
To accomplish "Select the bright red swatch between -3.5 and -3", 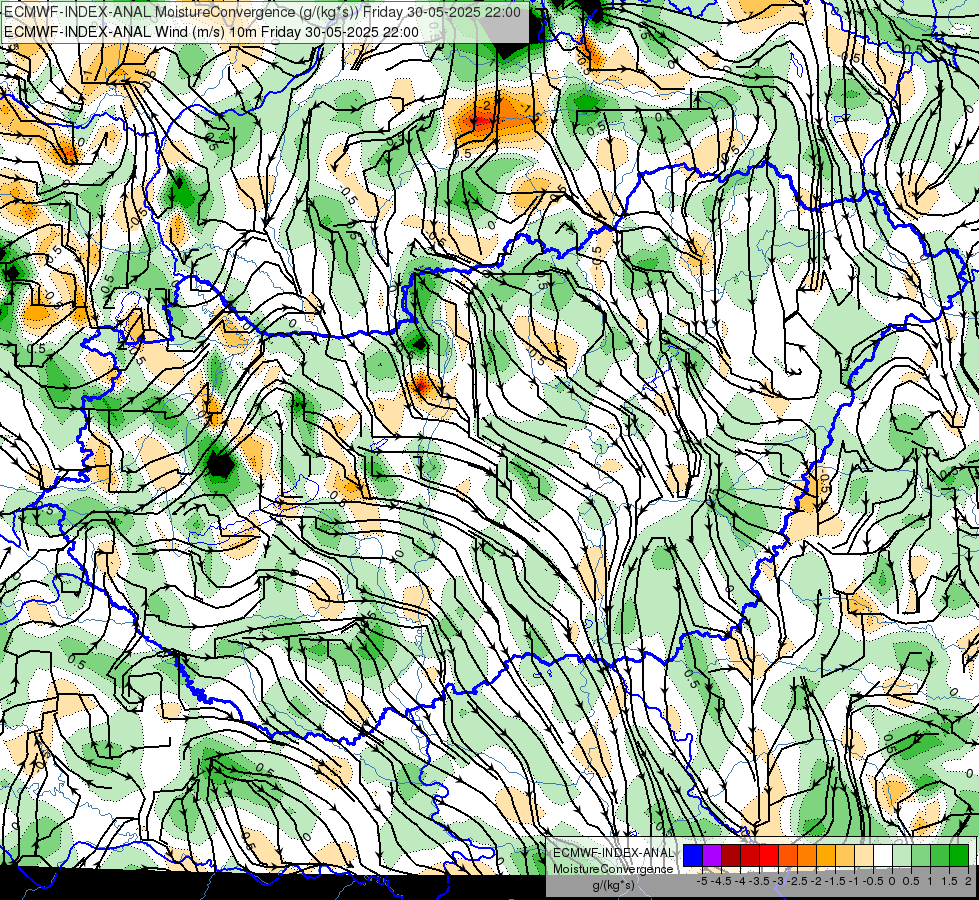I will coord(769,855).
